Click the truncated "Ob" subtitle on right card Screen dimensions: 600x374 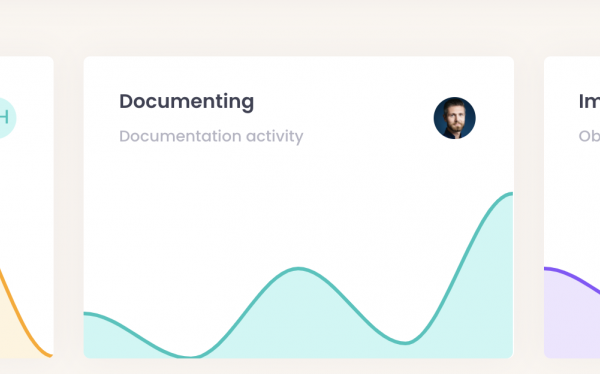[x=589, y=136]
